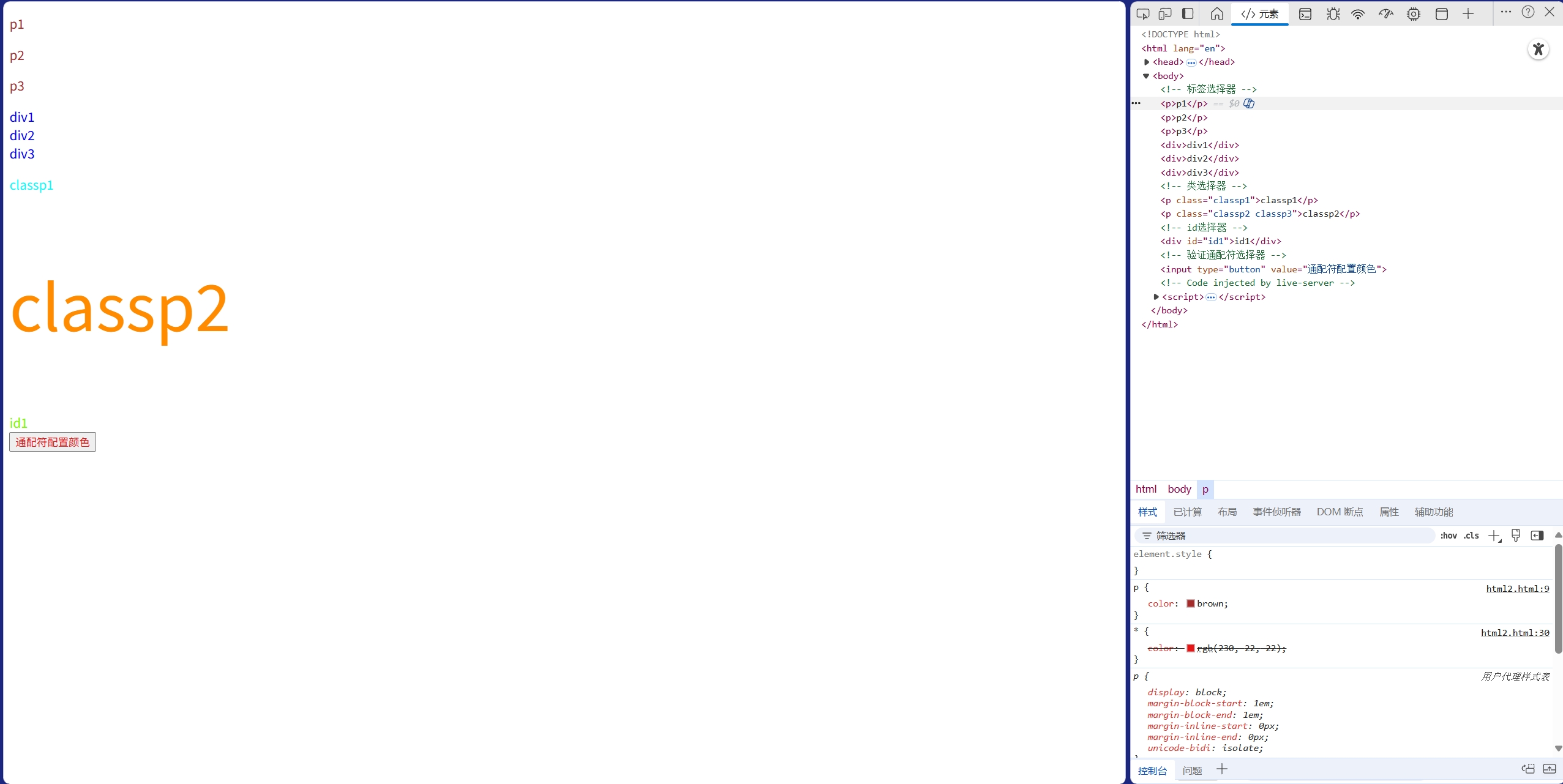Toggle the :hov element state panel

point(1448,536)
